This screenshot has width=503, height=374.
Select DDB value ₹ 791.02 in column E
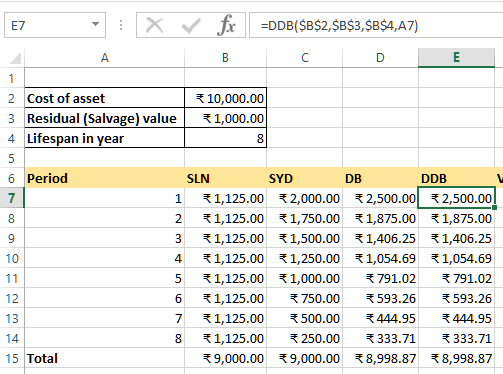[x=456, y=278]
